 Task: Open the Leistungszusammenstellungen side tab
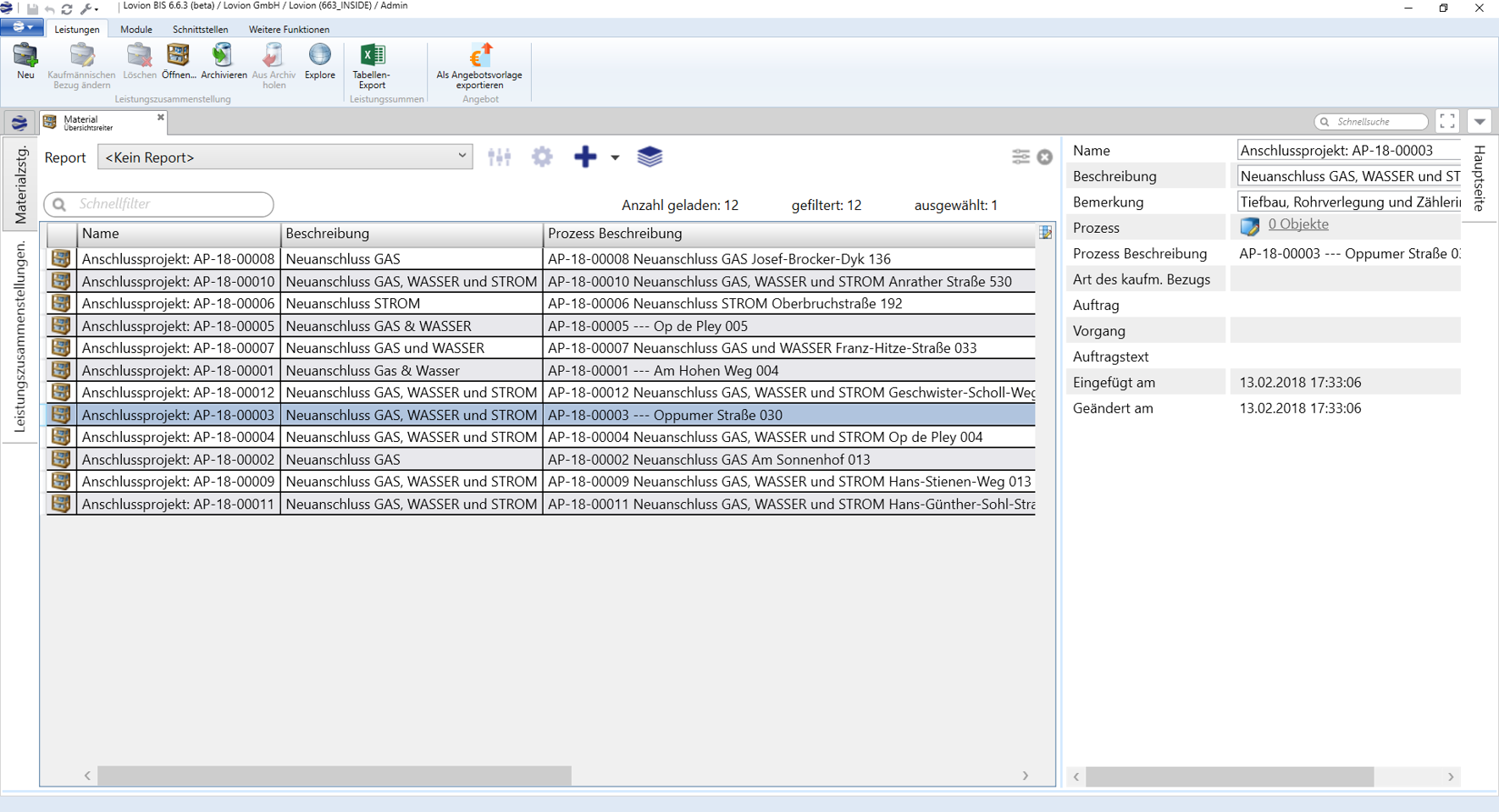coord(20,337)
